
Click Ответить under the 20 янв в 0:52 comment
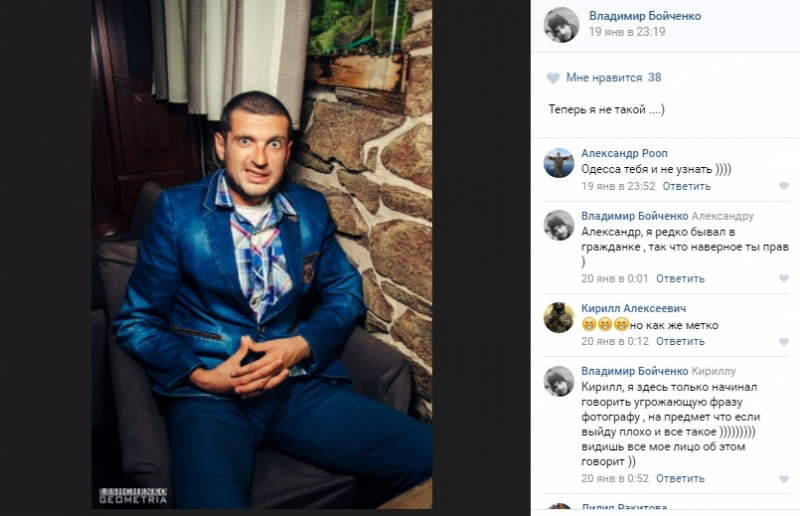point(680,479)
